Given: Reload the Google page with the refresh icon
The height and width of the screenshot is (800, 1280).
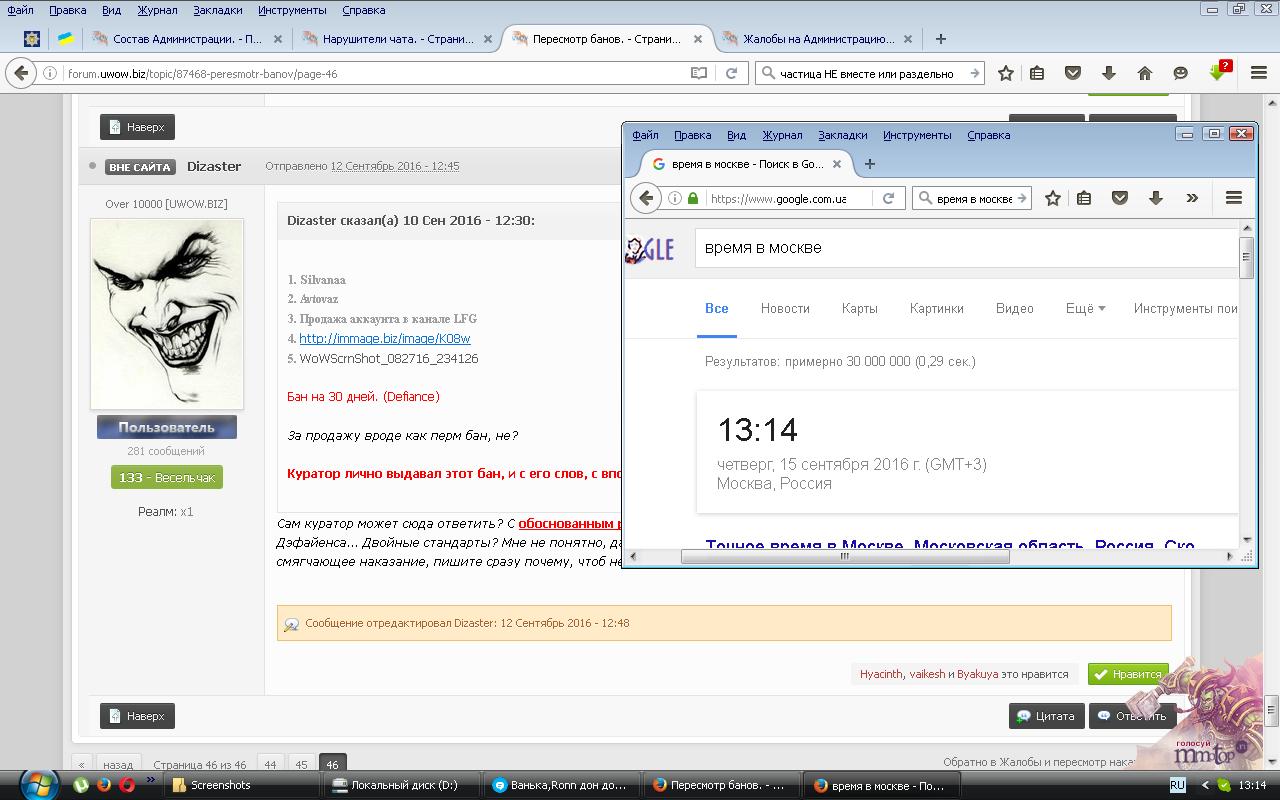Looking at the screenshot, I should pos(888,198).
